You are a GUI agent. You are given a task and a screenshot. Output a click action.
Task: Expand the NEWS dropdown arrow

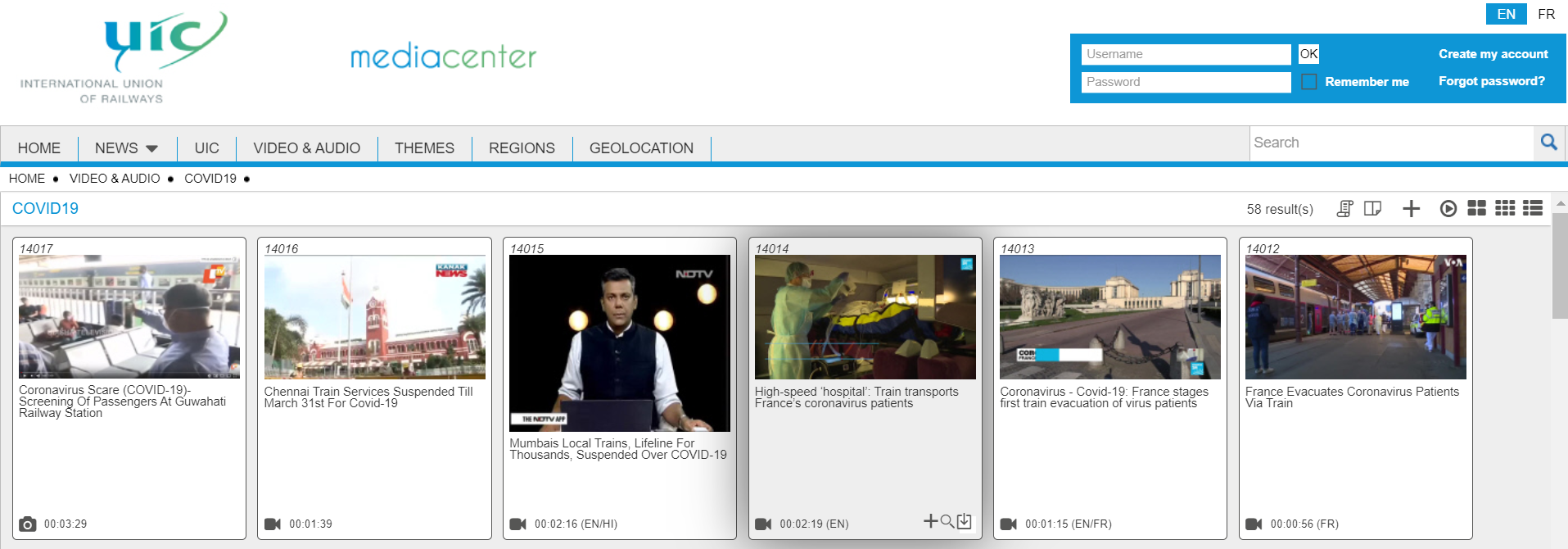tap(151, 148)
